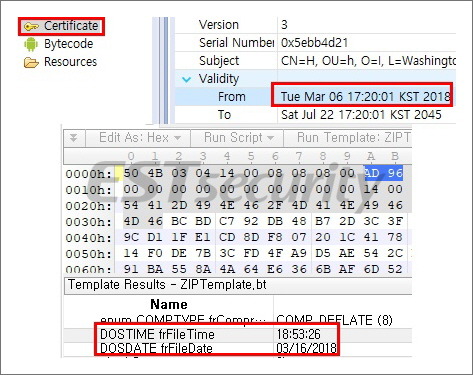Click the Resources folder icon
The width and height of the screenshot is (473, 375).
[31, 62]
